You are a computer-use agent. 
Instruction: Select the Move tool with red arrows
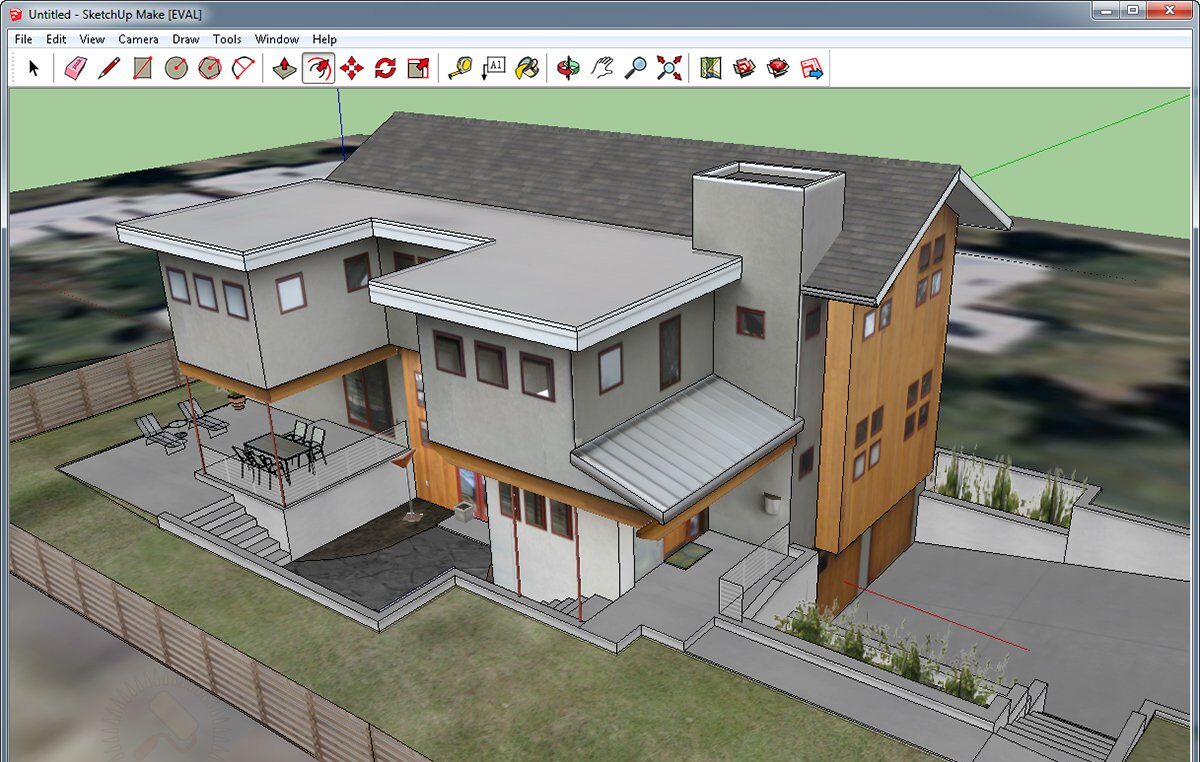pyautogui.click(x=352, y=68)
